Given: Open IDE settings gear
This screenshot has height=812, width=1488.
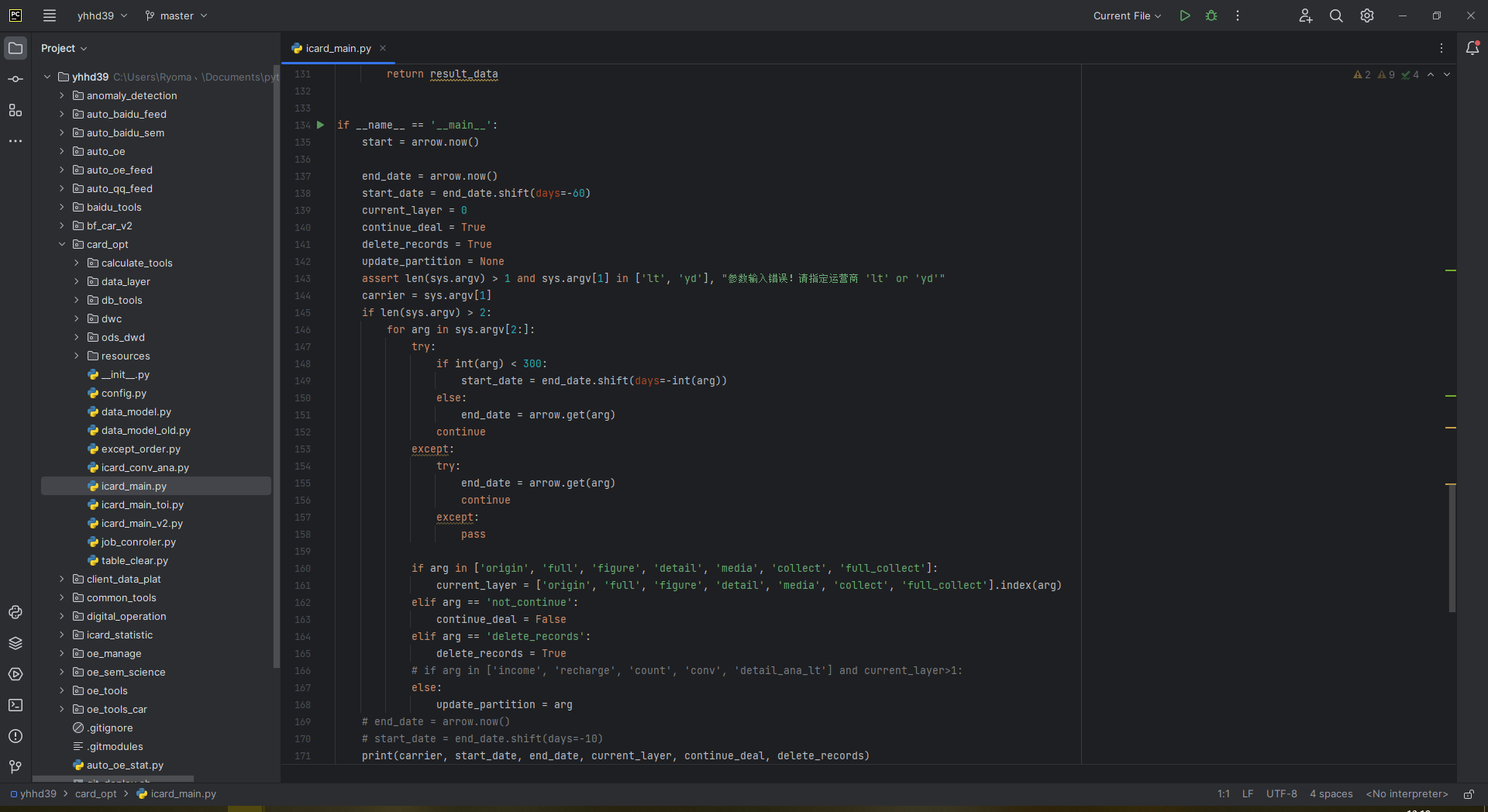Looking at the screenshot, I should [x=1367, y=15].
